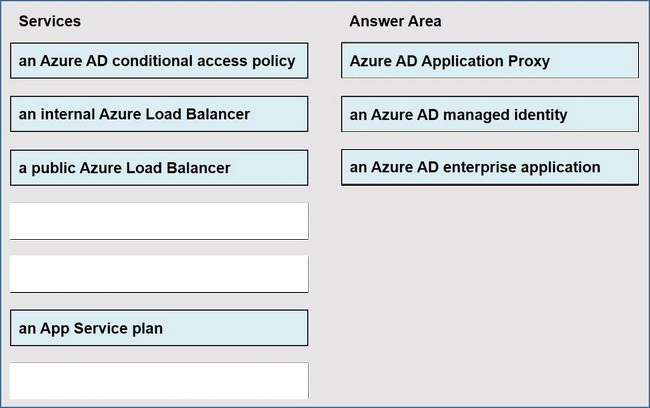Image resolution: width=650 pixels, height=408 pixels.
Task: Choose the third item under Services
Action: click(x=159, y=168)
